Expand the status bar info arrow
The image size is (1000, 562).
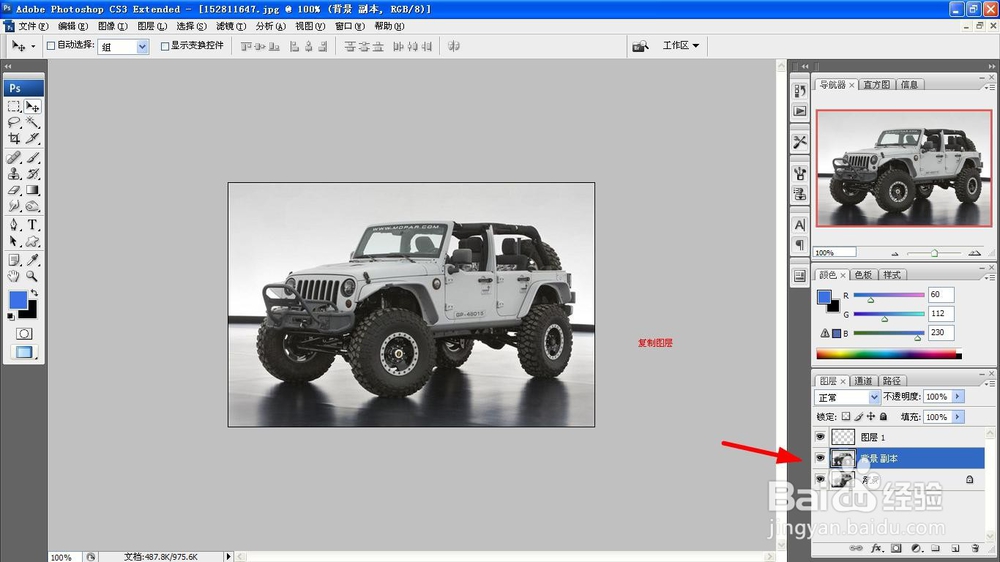click(x=228, y=556)
